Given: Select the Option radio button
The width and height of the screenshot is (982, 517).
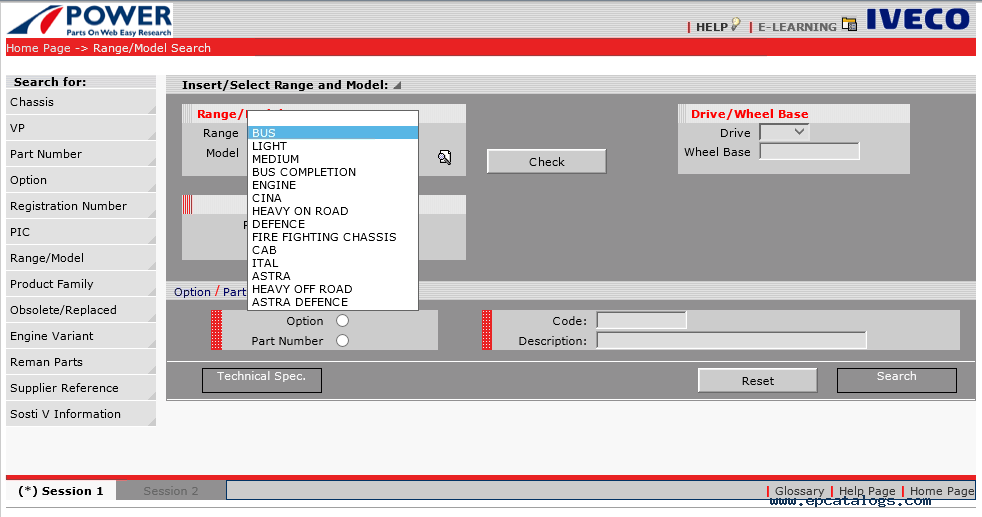Looking at the screenshot, I should (342, 320).
